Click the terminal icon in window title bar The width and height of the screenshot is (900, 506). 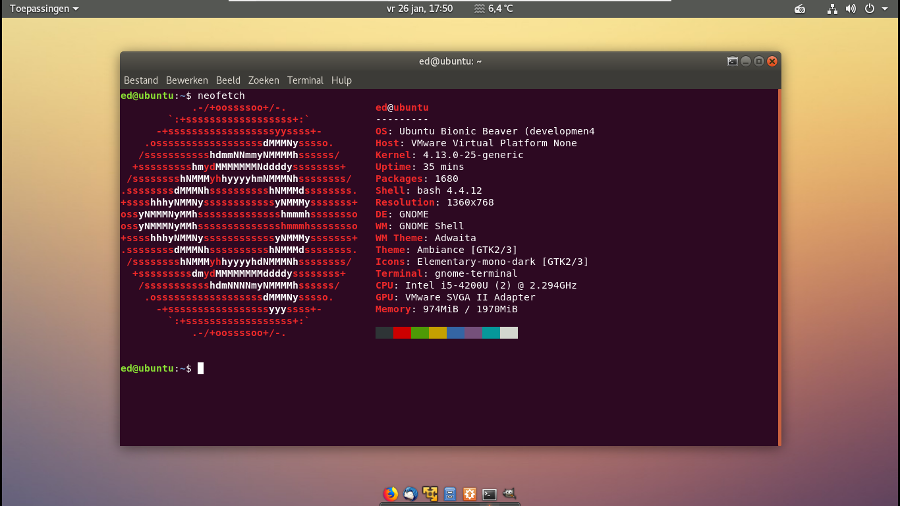click(x=732, y=61)
